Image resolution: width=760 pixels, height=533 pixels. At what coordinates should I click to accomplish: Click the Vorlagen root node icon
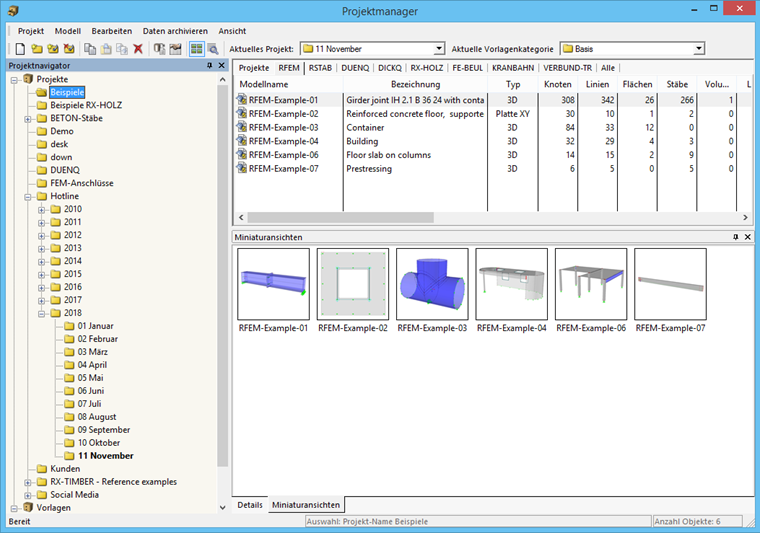pyautogui.click(x=28, y=507)
